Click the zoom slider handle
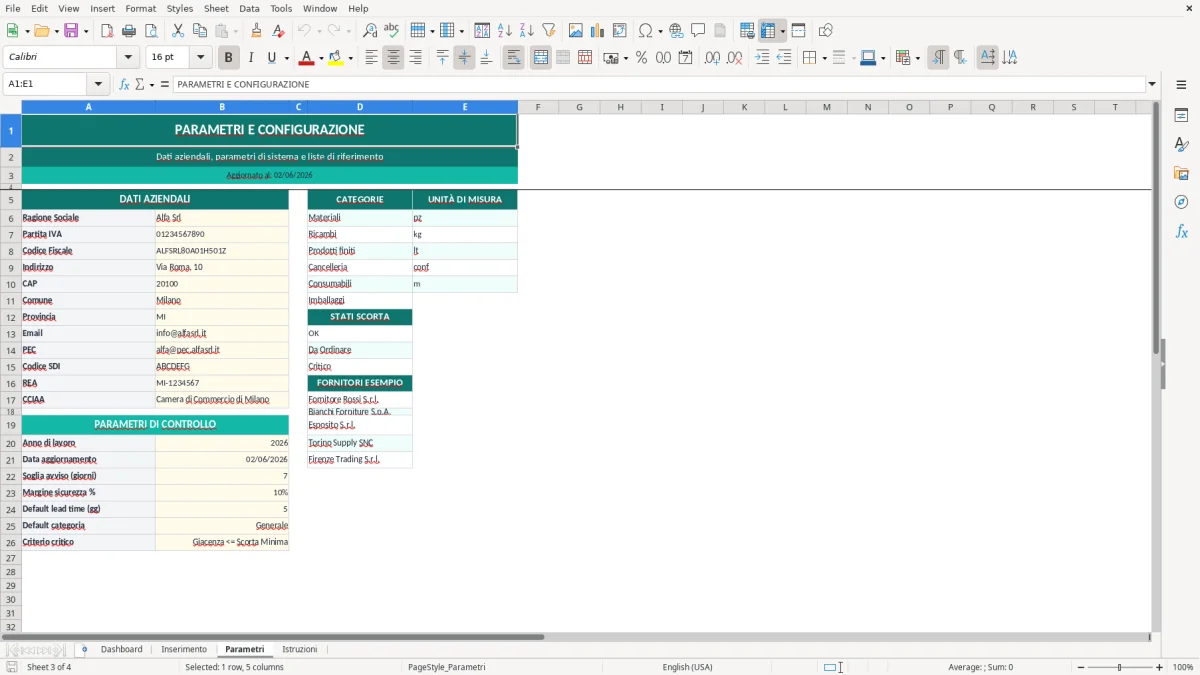 (1120, 667)
